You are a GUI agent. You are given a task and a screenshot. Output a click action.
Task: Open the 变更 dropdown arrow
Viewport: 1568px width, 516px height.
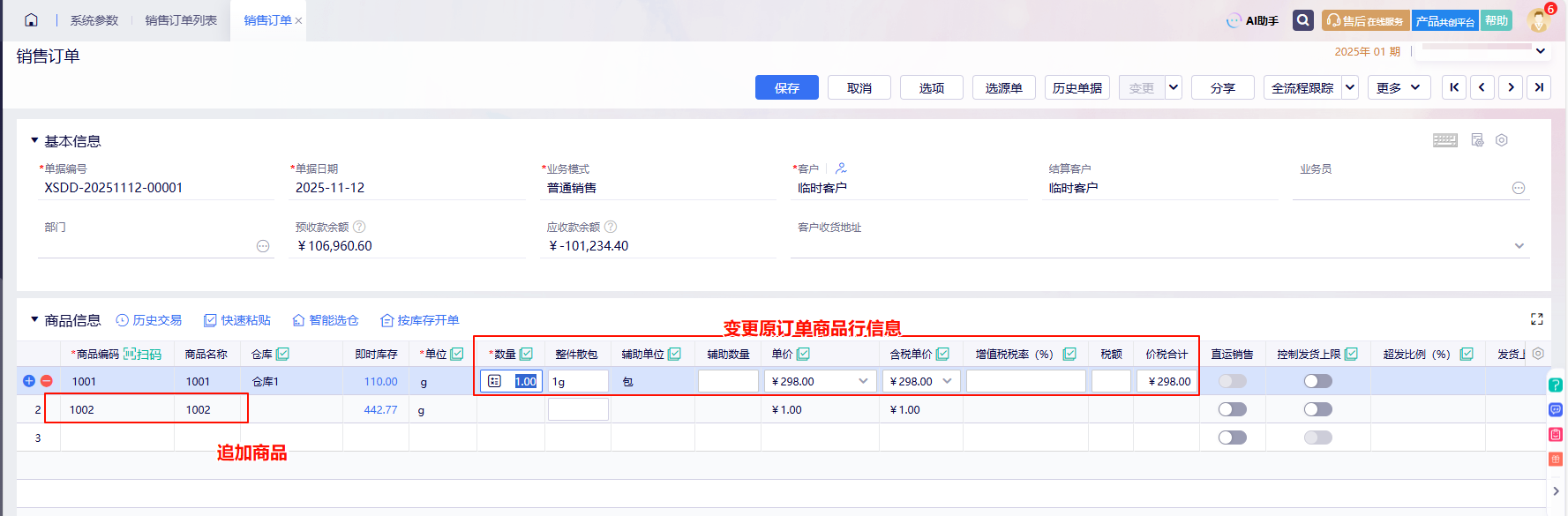point(1174,87)
